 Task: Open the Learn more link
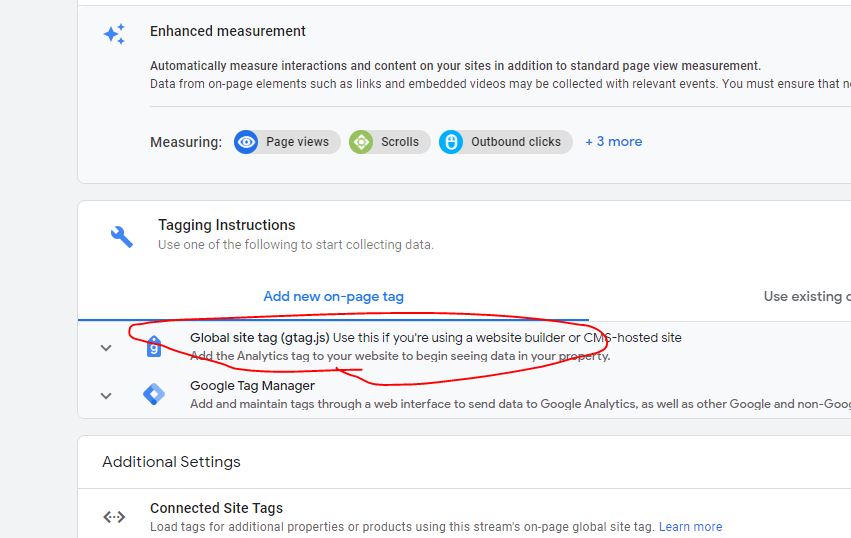click(690, 527)
